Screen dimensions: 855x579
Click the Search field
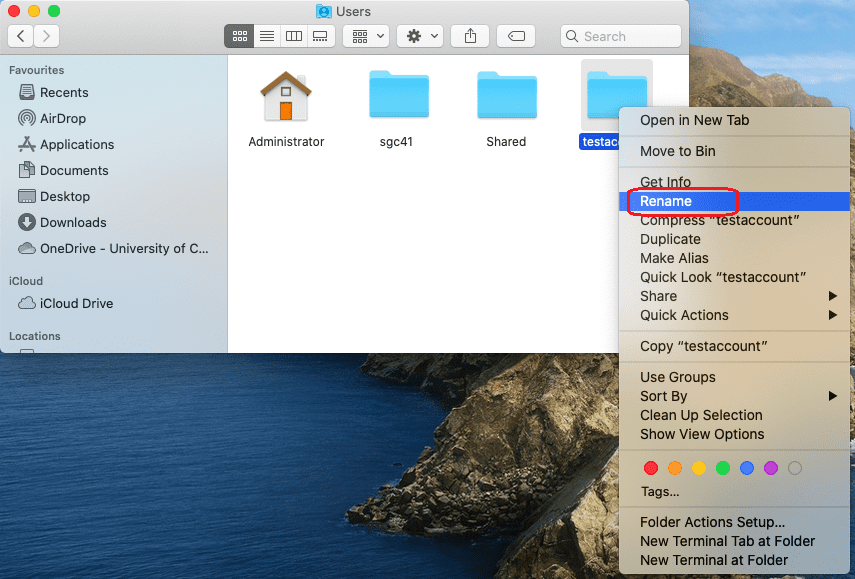(620, 36)
